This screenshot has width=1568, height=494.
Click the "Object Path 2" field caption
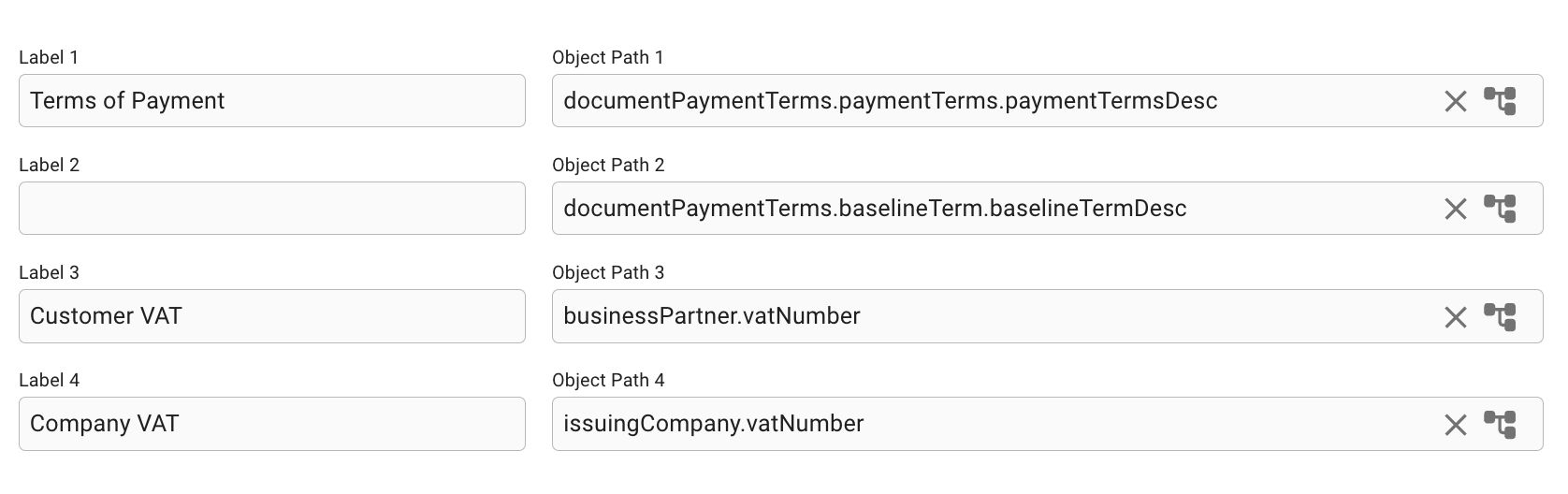(608, 165)
